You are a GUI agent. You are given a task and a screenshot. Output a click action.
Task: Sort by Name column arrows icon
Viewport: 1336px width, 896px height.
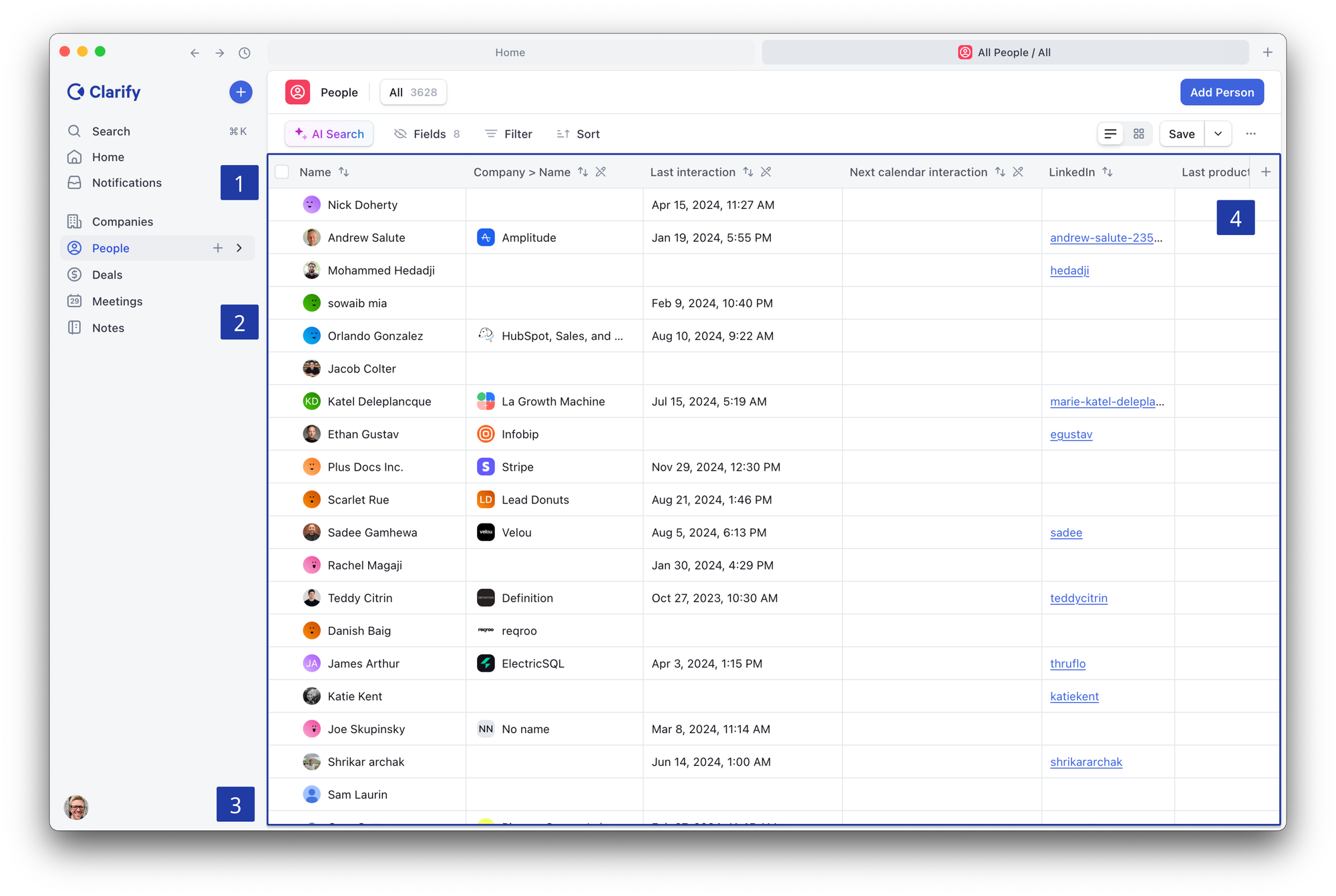[x=344, y=172]
